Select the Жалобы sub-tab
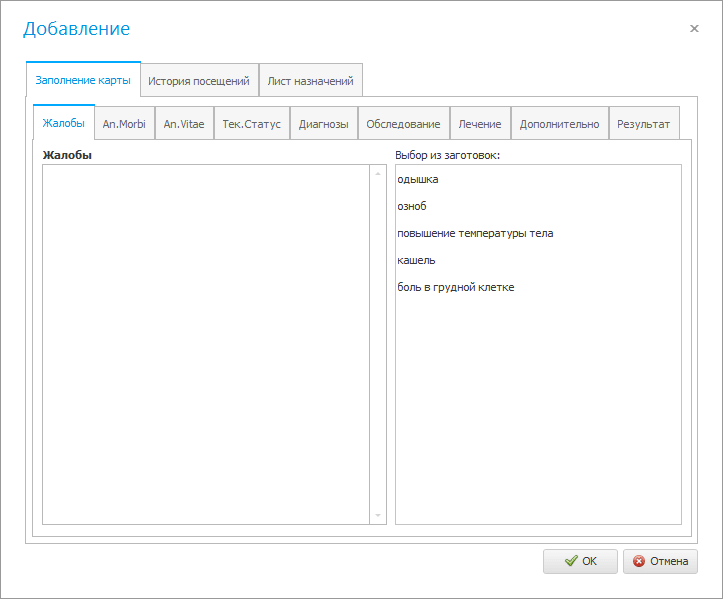This screenshot has width=723, height=599. click(64, 123)
